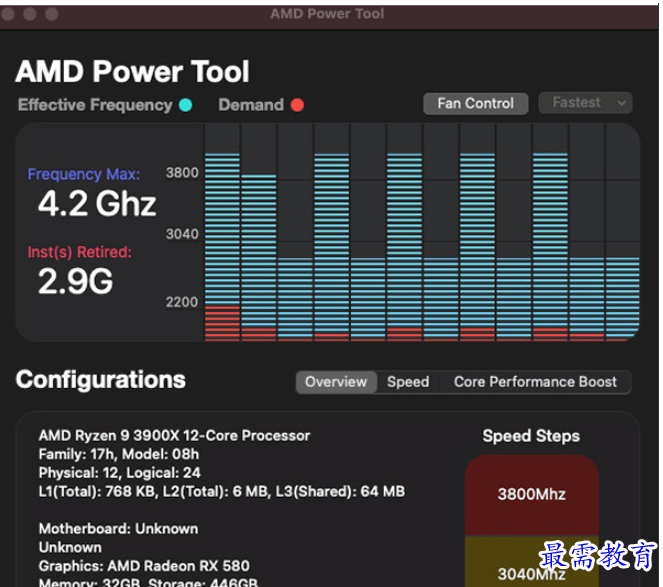Click the cyan Effective Frequency legend dot

coord(186,105)
